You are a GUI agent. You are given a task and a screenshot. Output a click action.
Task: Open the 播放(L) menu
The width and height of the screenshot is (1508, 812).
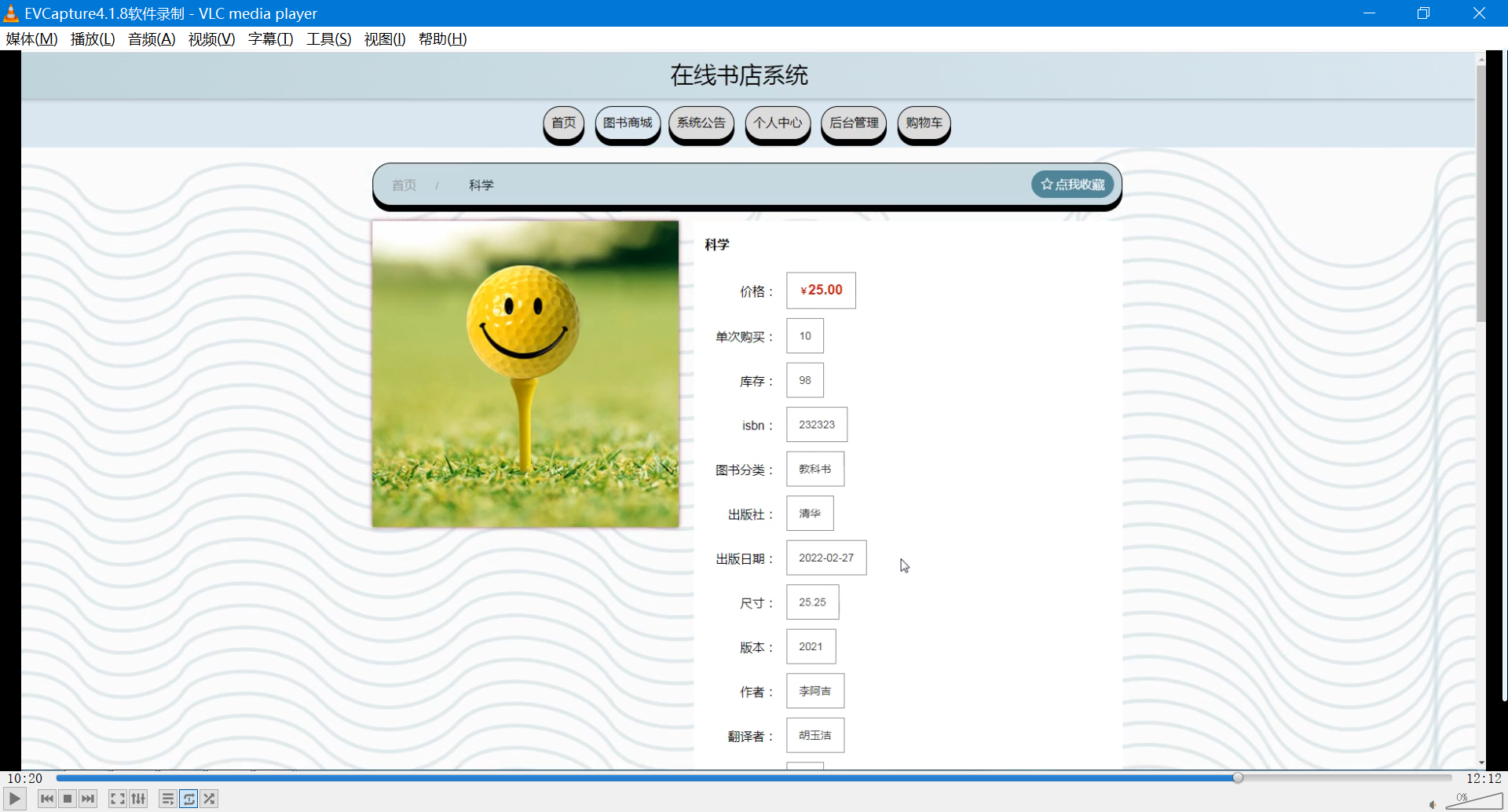click(93, 39)
